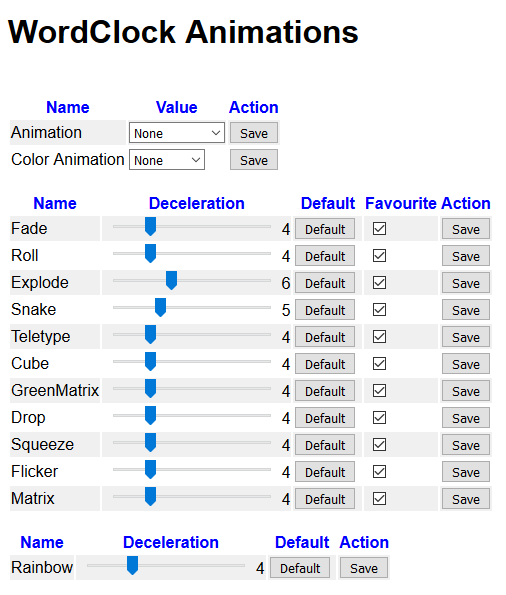The image size is (506, 595).
Task: Reset Snake deceleration to Default
Action: tap(325, 310)
